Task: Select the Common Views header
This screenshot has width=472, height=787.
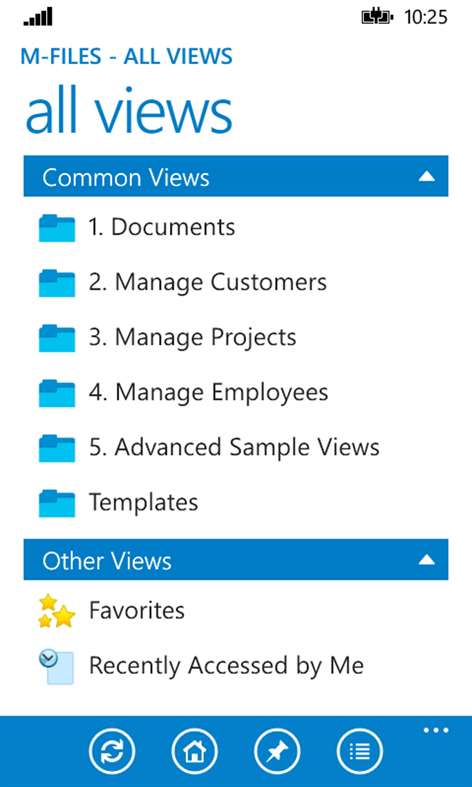Action: (x=235, y=176)
